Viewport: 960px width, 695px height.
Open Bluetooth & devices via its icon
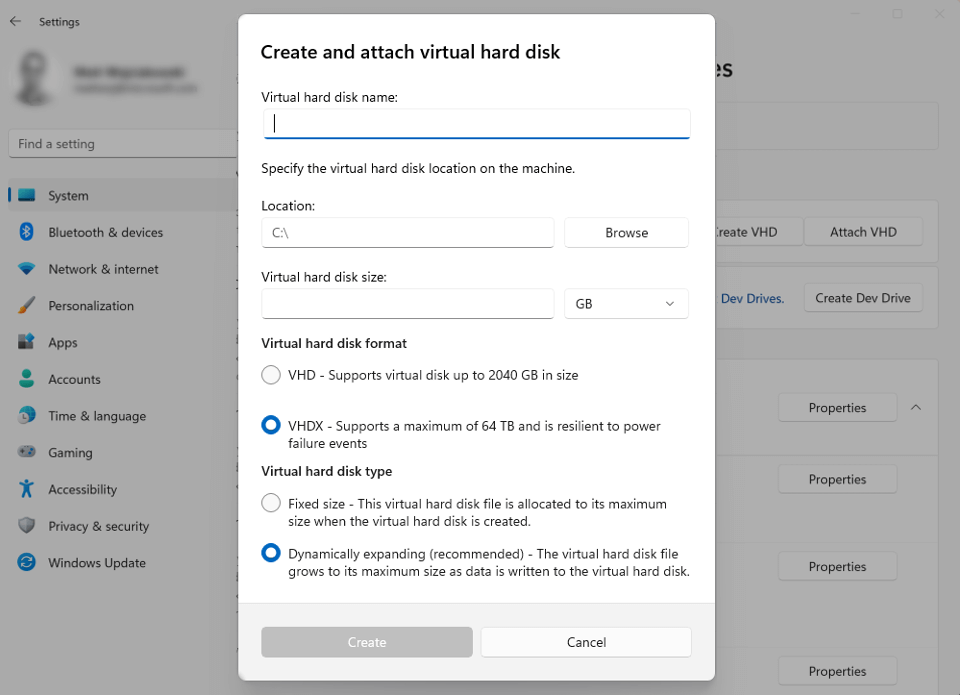point(27,232)
